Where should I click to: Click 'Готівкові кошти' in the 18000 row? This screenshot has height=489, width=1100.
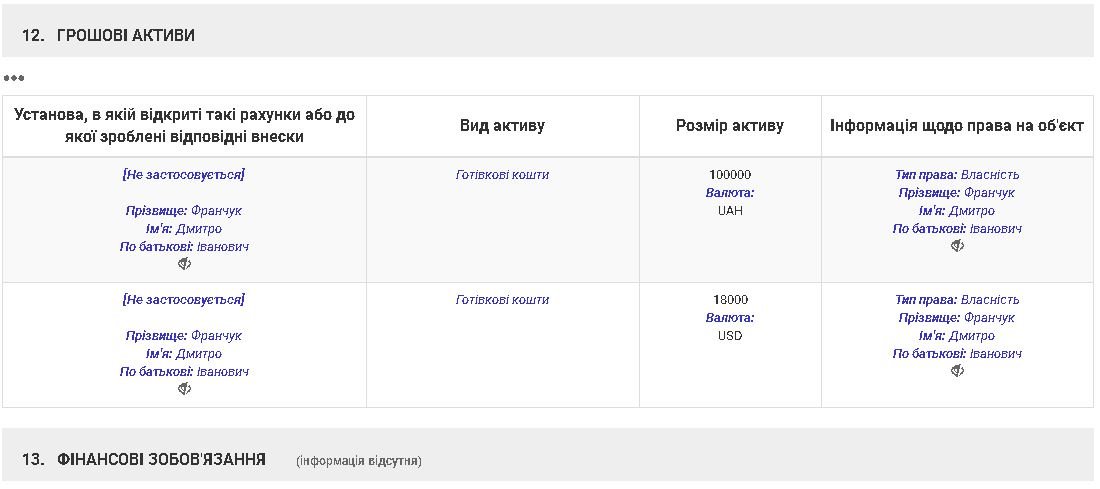pyautogui.click(x=502, y=300)
